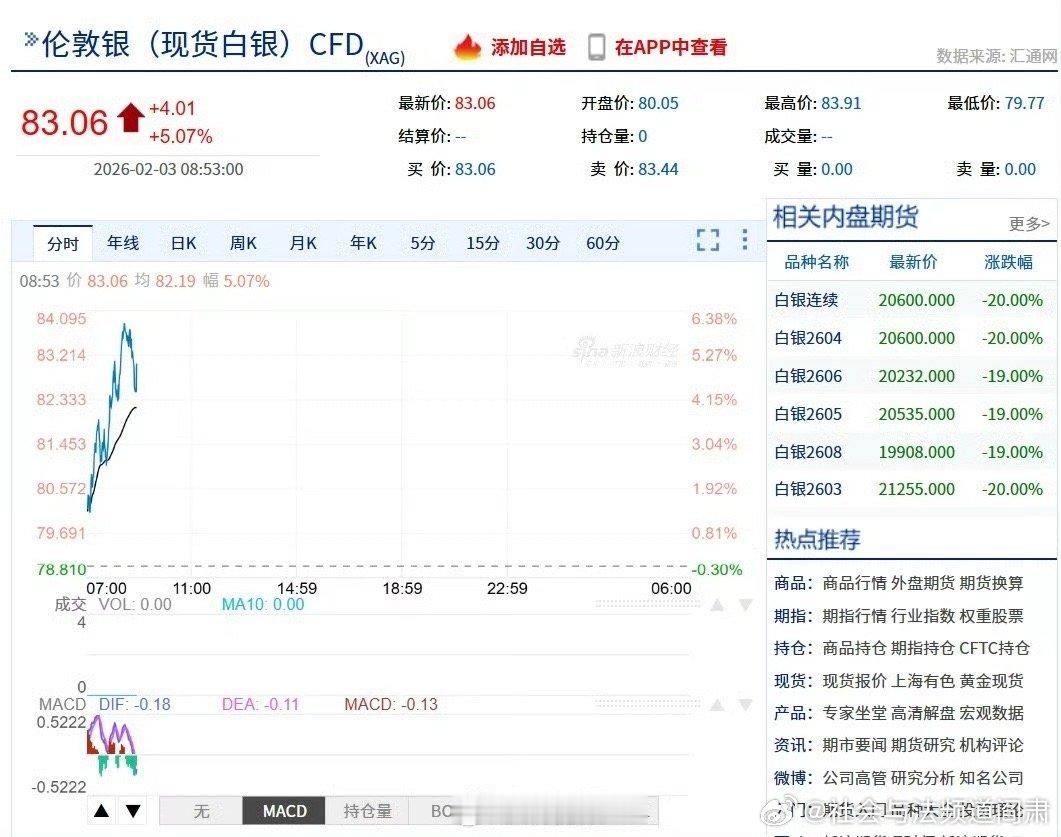Select the 15分 interval tab
The image size is (1061, 837).
483,243
